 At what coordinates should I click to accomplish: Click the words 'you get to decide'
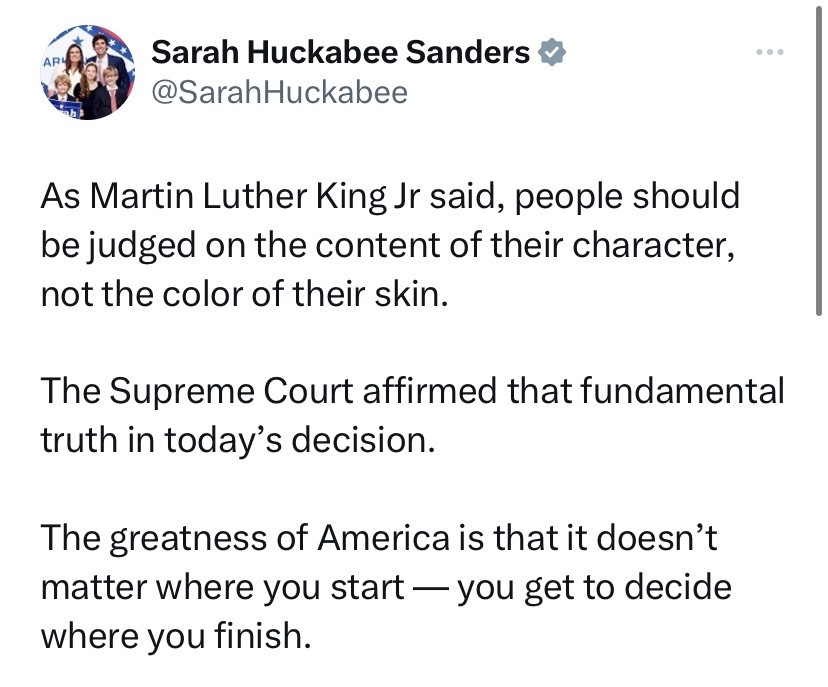595,586
